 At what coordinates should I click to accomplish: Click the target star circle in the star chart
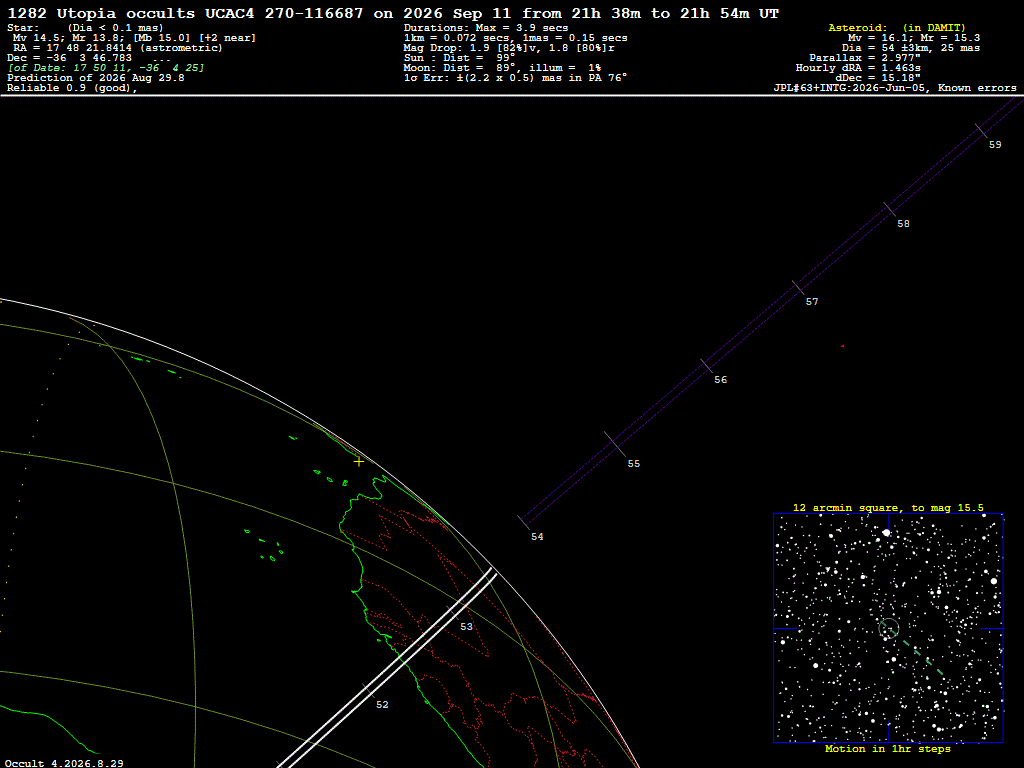889,628
